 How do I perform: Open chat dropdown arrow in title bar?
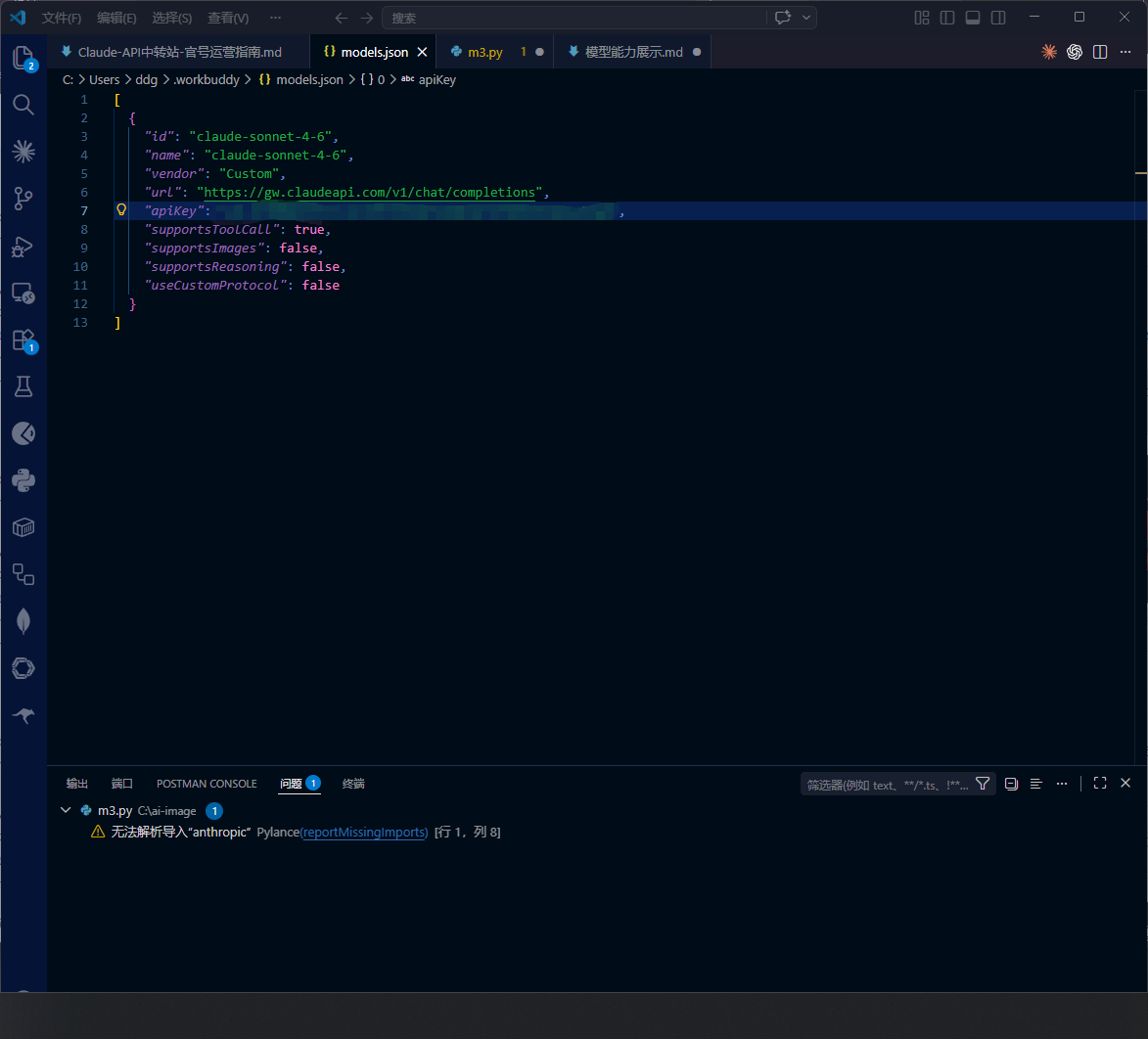pyautogui.click(x=806, y=18)
